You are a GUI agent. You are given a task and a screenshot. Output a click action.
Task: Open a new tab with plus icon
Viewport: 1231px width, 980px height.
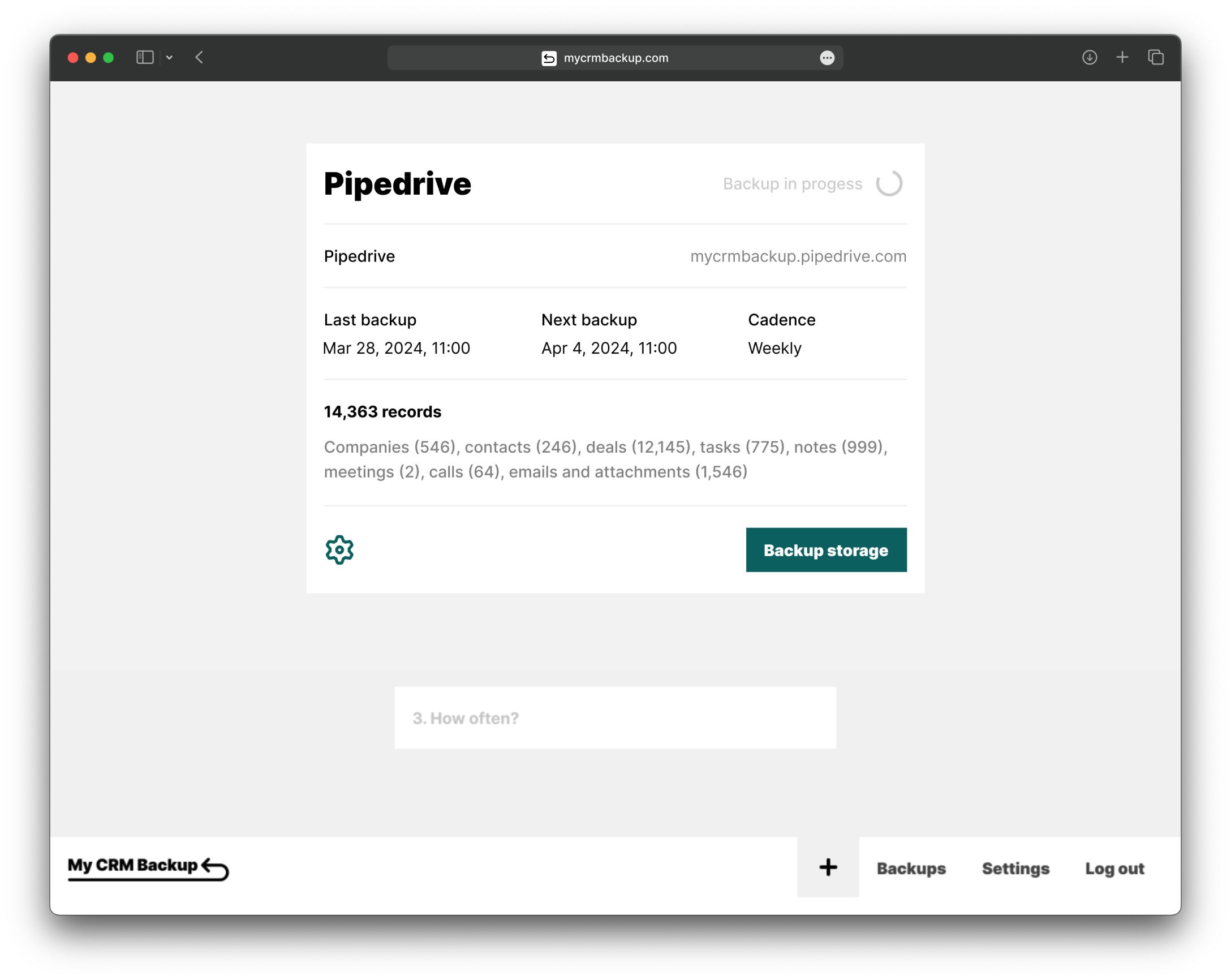point(1122,57)
